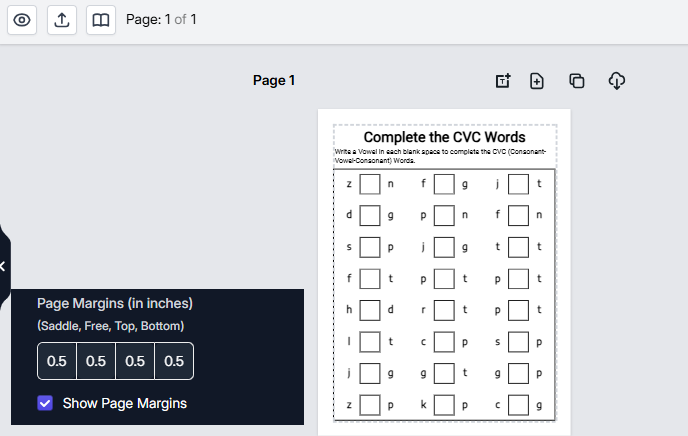Click the Free margin input field

96,361
